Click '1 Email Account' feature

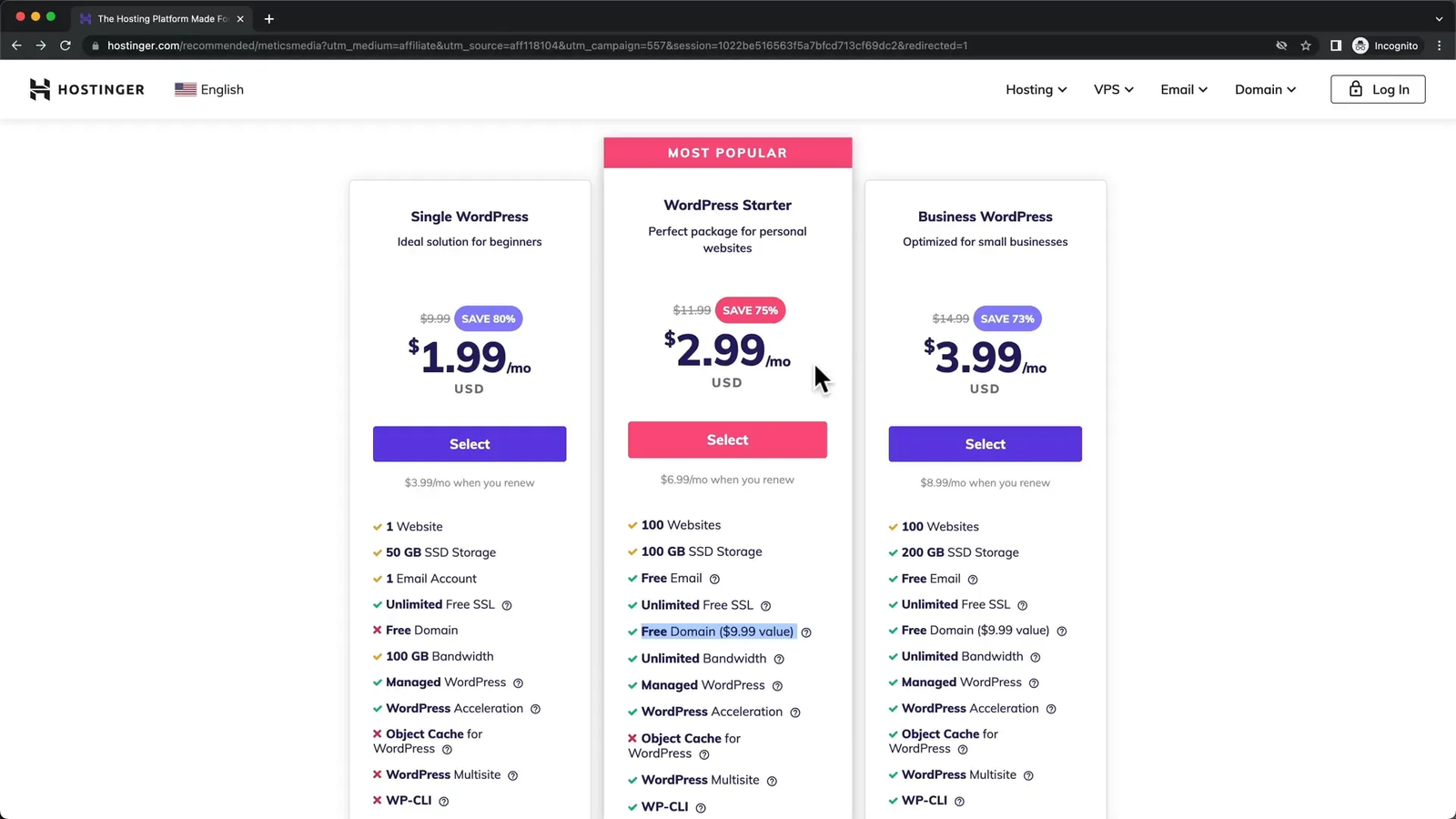pyautogui.click(x=430, y=579)
